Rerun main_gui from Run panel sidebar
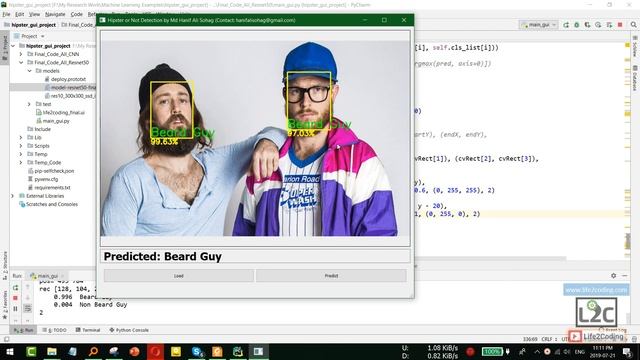The width and height of the screenshot is (640, 360). pyautogui.click(x=16, y=288)
